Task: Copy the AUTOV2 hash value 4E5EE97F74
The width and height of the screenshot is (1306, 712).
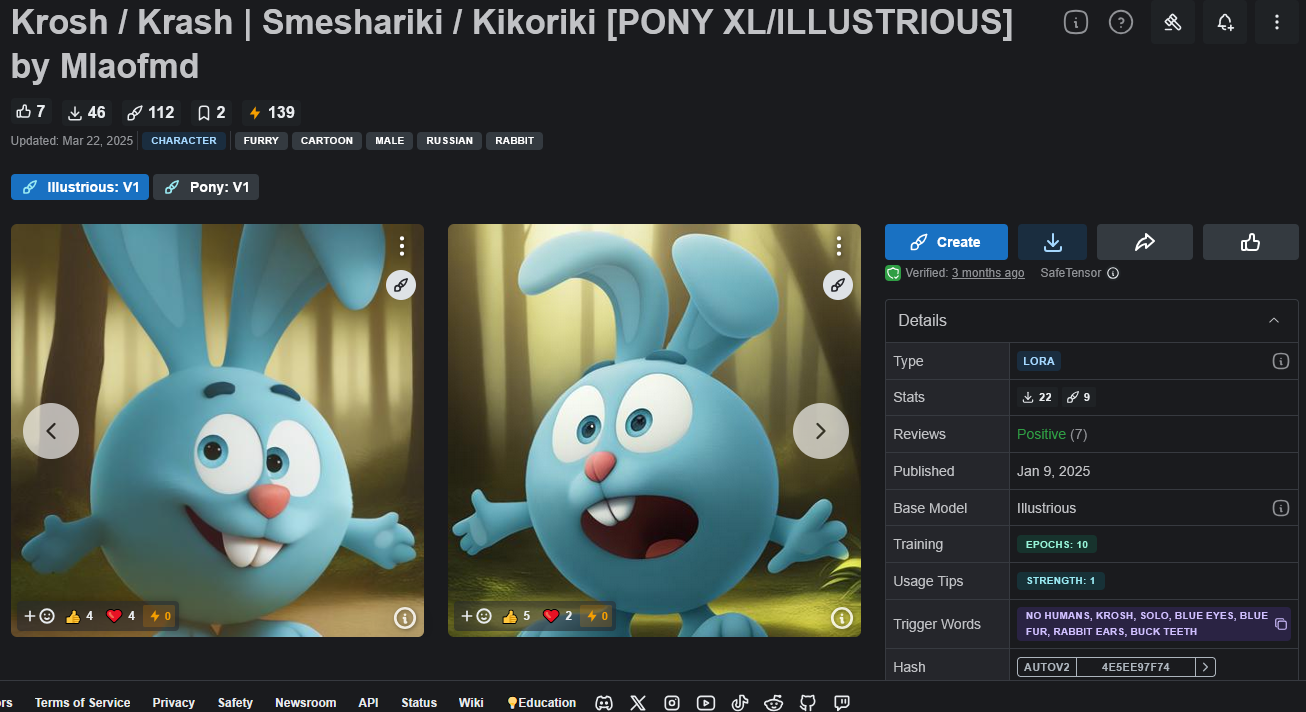Action: 1135,667
